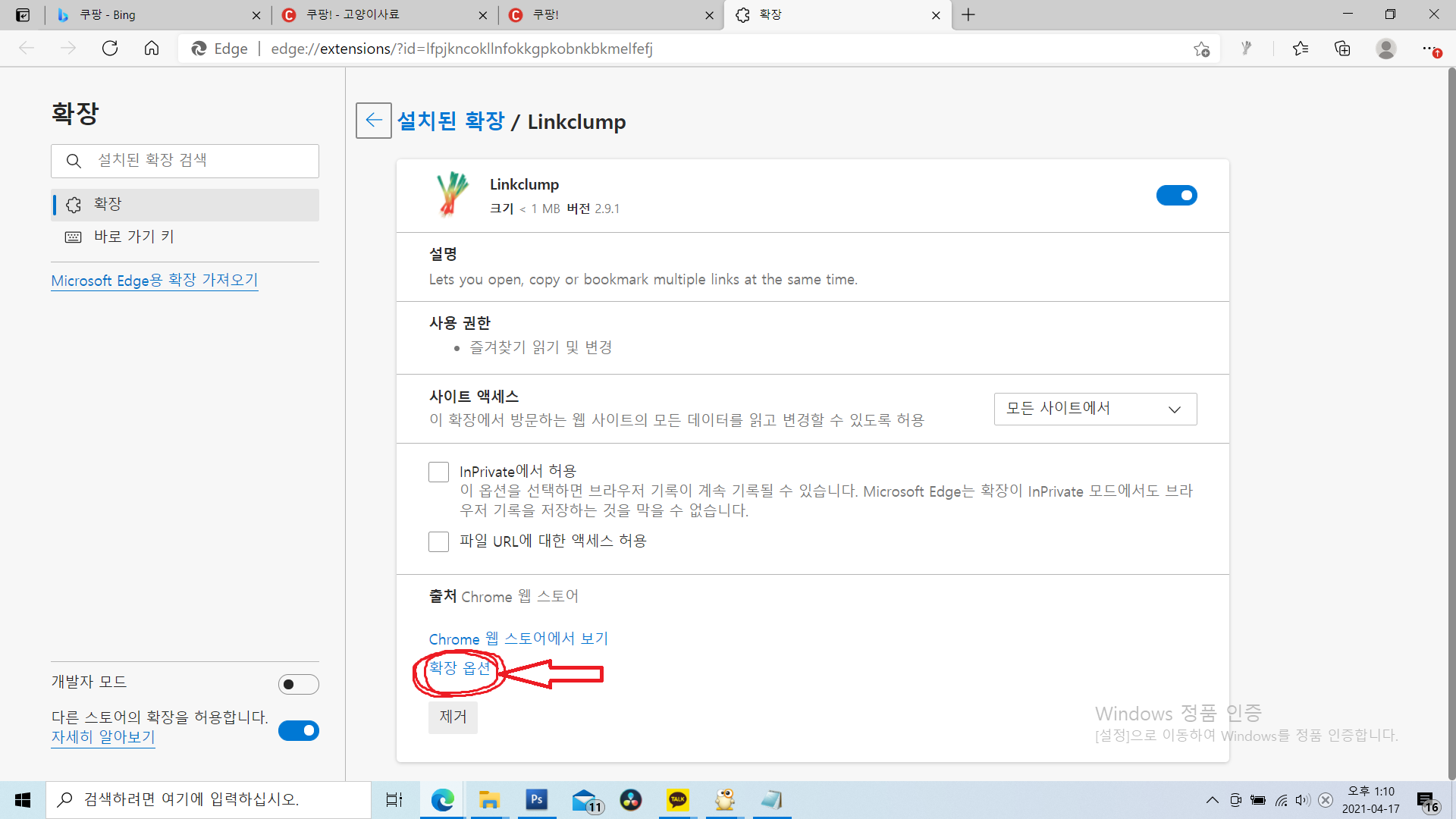The width and height of the screenshot is (1456, 819).
Task: Select the 바로 가기 키 sidebar item
Action: [x=185, y=237]
